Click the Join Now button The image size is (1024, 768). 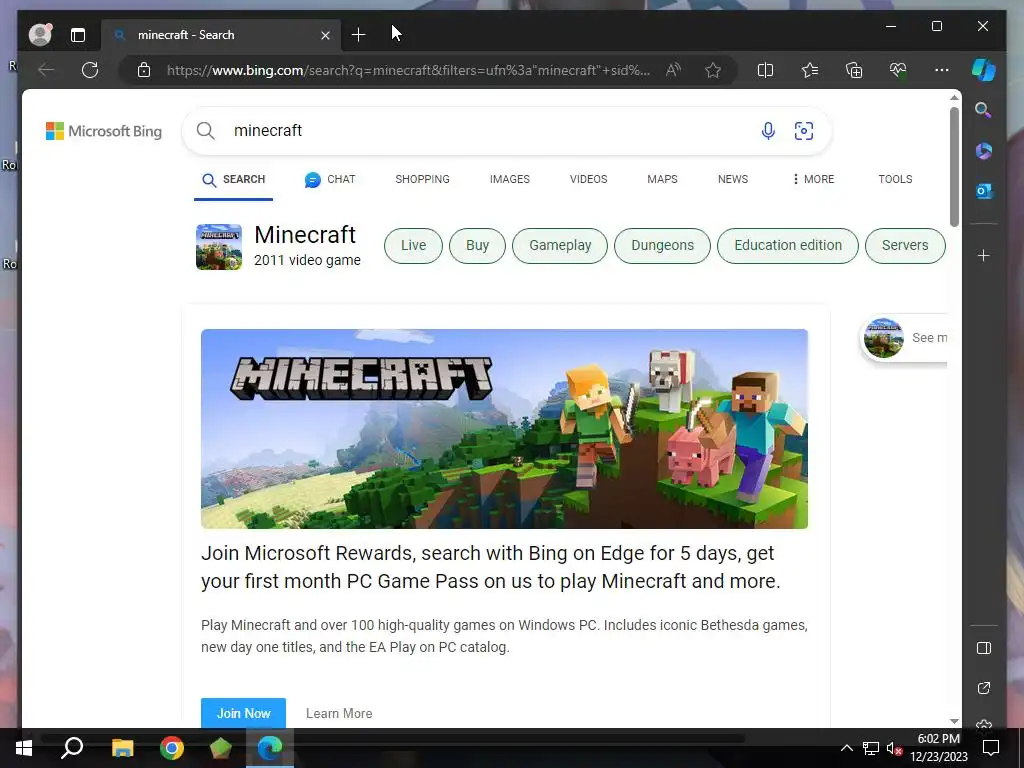244,713
